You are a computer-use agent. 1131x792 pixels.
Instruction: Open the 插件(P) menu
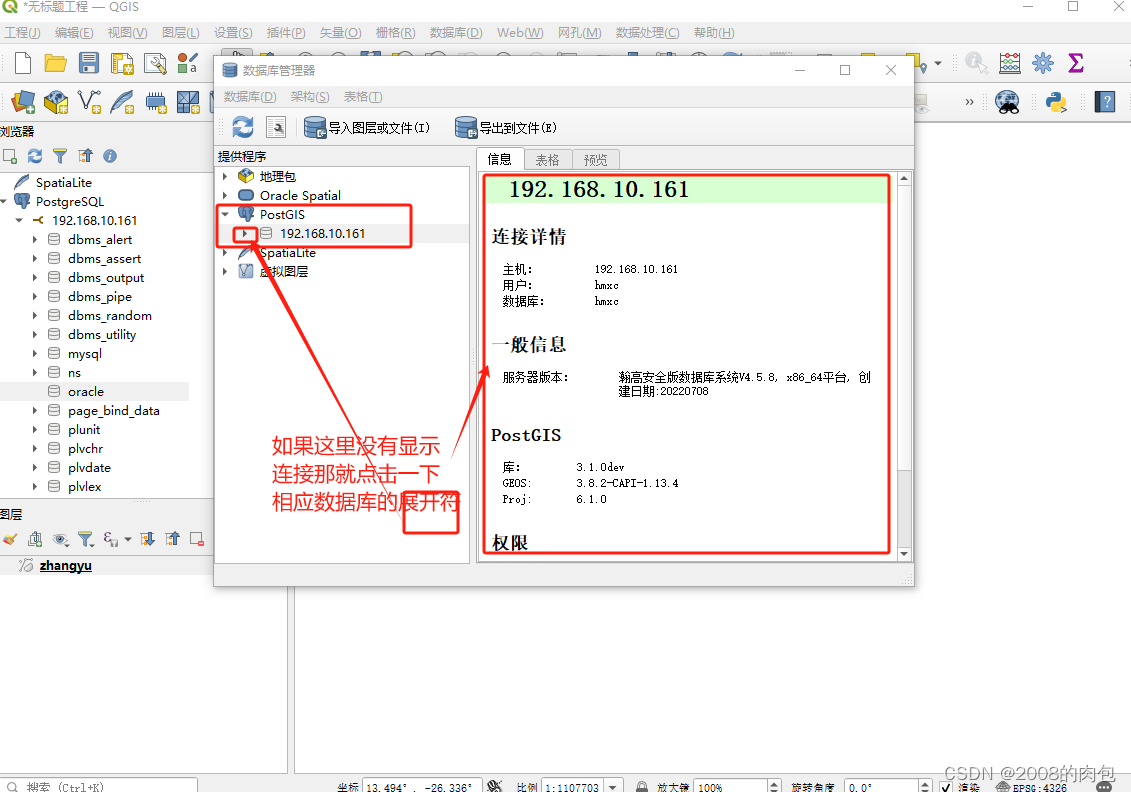pyautogui.click(x=286, y=32)
